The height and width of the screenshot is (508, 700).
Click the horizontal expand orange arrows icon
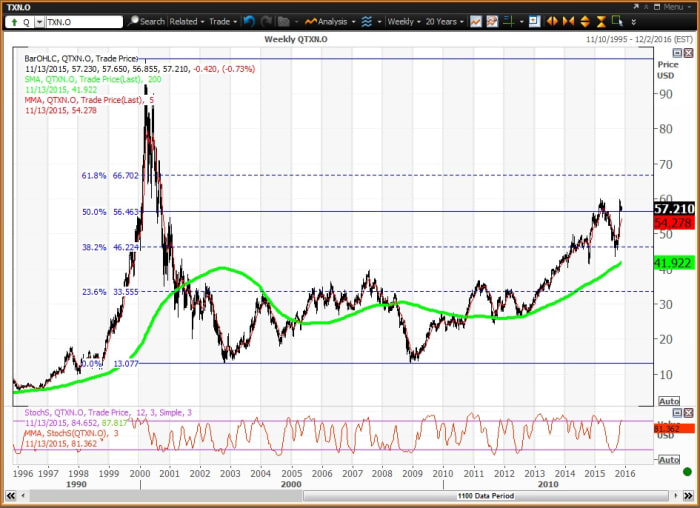552,21
